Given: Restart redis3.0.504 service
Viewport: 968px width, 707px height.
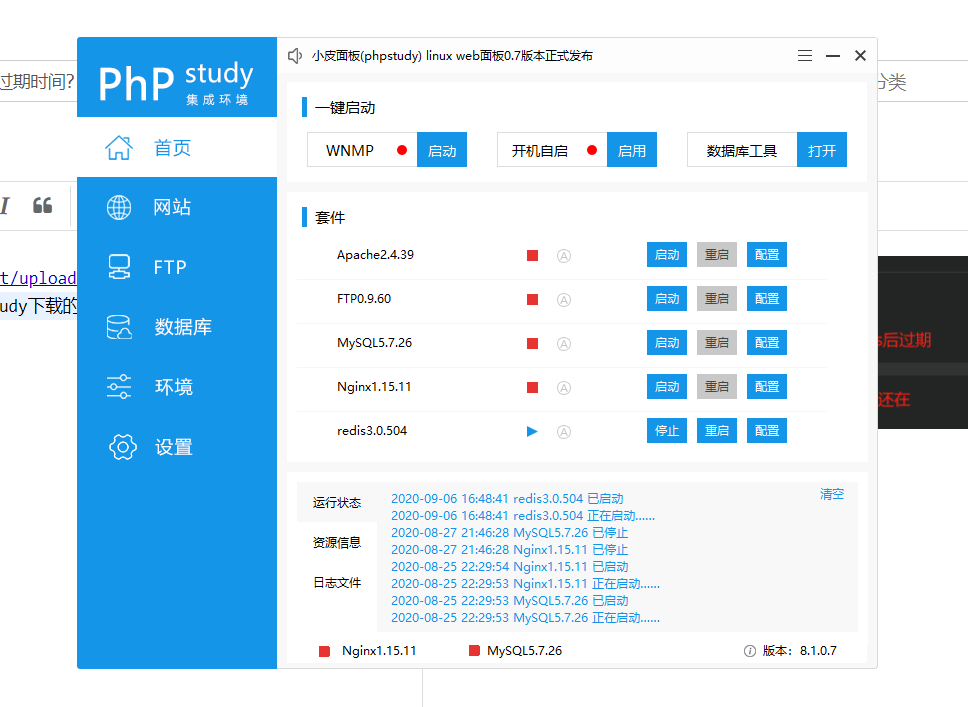Looking at the screenshot, I should point(717,430).
